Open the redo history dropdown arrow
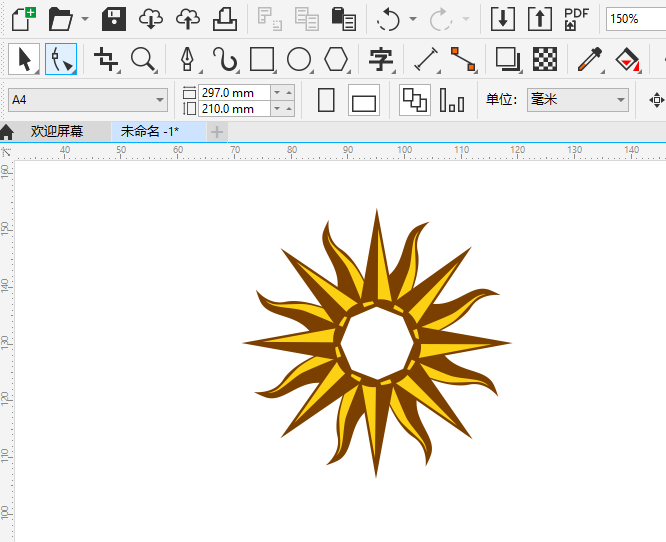The width and height of the screenshot is (666, 542). [466, 19]
